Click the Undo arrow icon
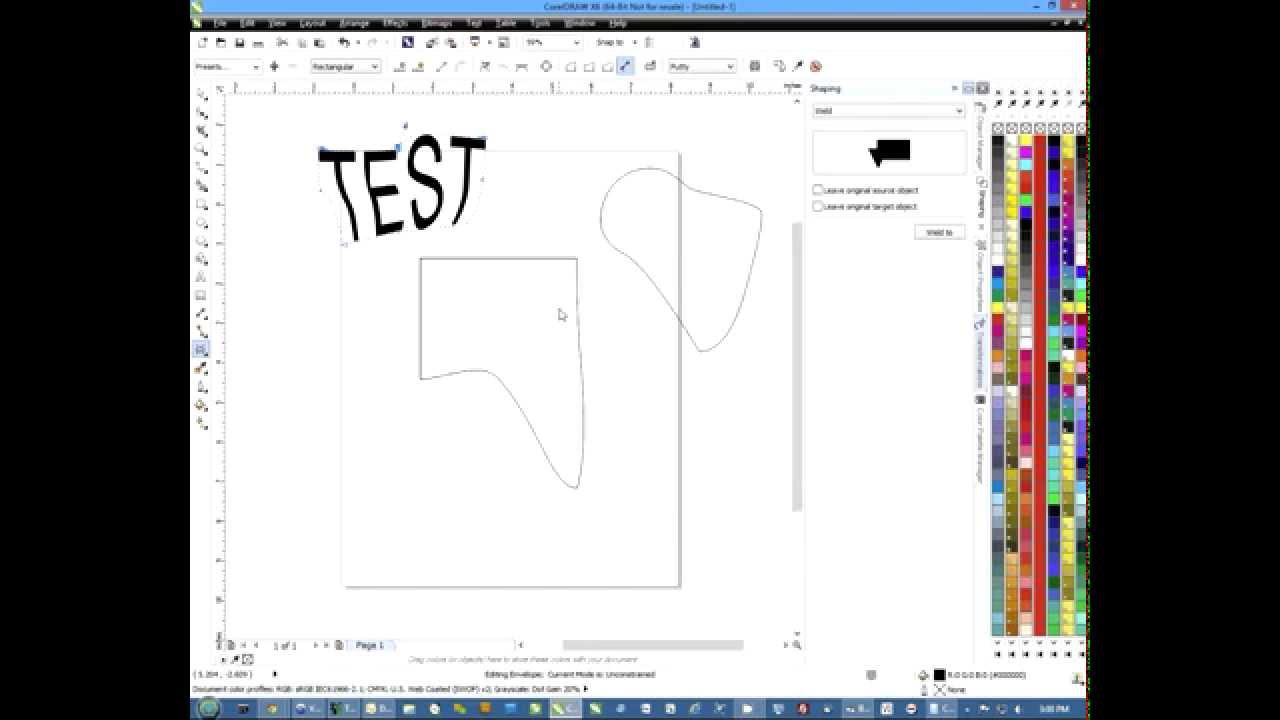The image size is (1280, 720). (344, 43)
